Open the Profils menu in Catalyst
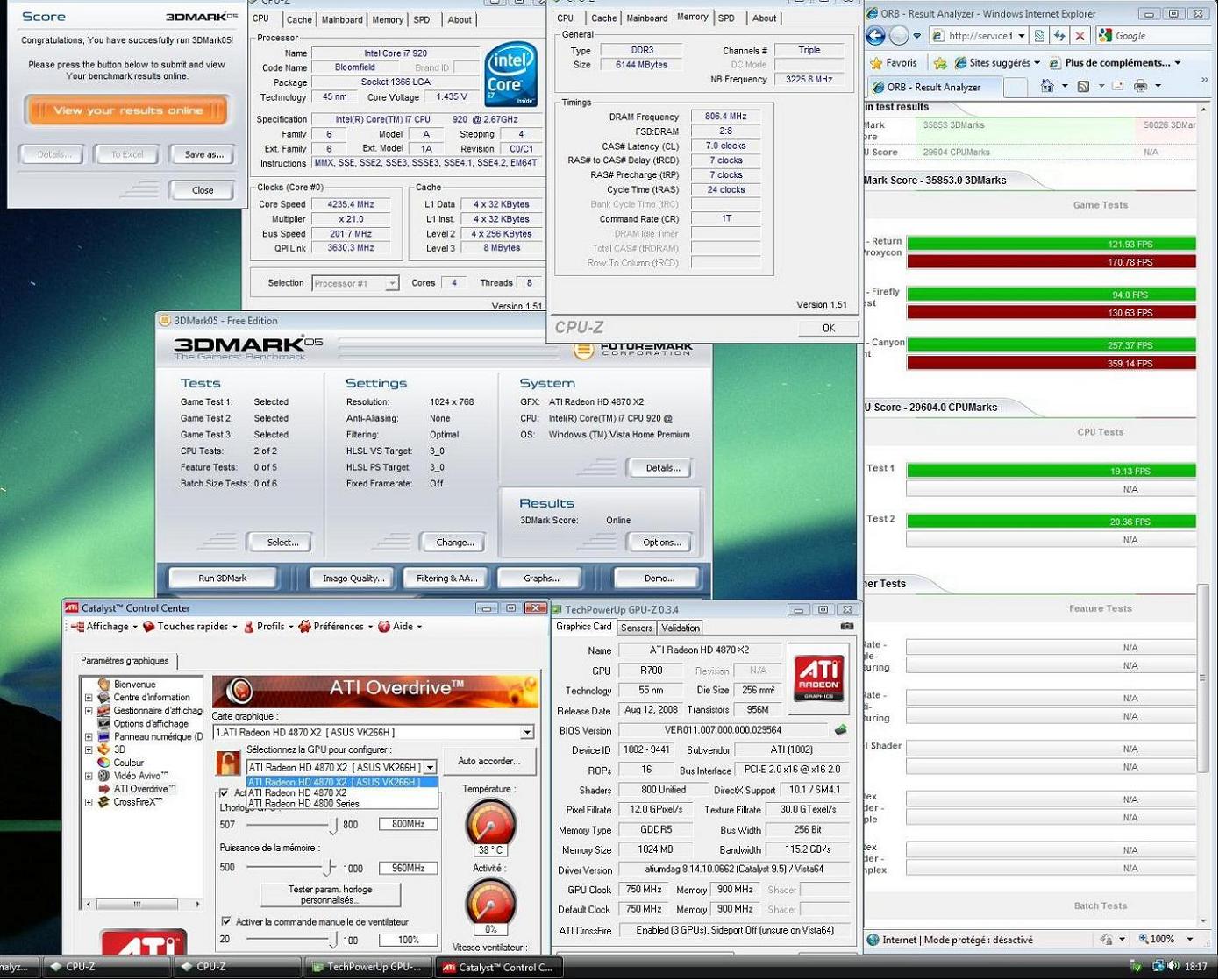The width and height of the screenshot is (1219, 980). click(268, 627)
